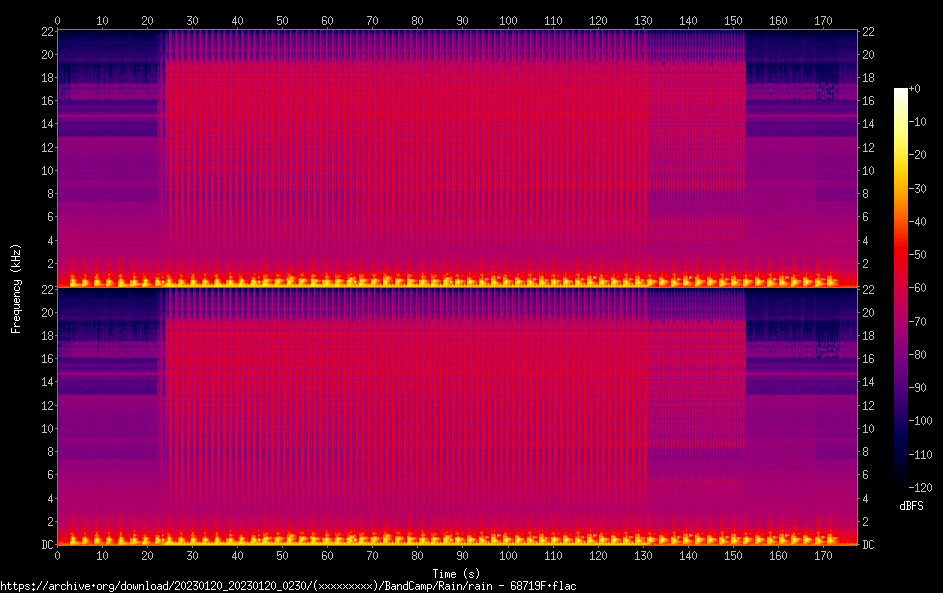
Task: Click the "+0" label at the color scale top
Action: coord(915,89)
